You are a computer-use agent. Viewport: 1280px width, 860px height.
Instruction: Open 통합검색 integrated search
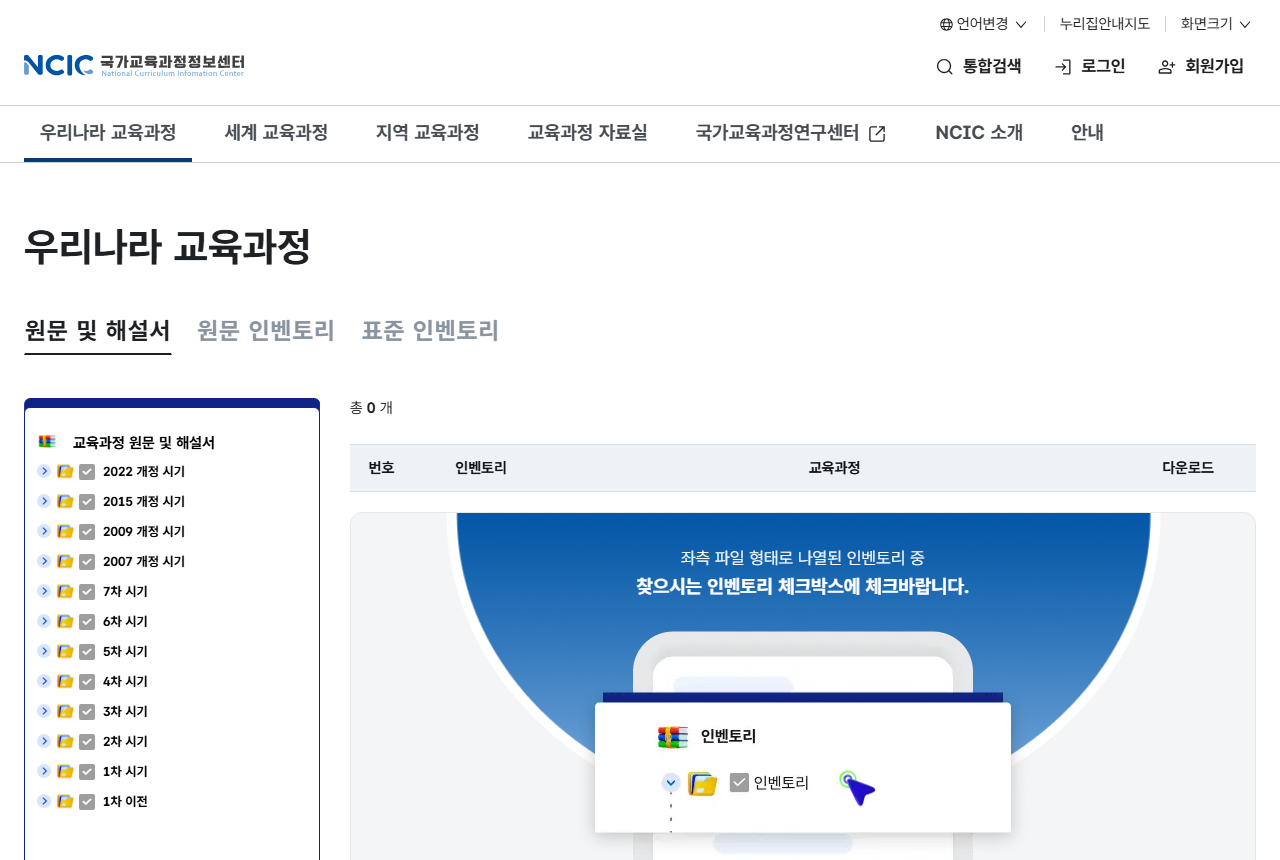[x=979, y=67]
